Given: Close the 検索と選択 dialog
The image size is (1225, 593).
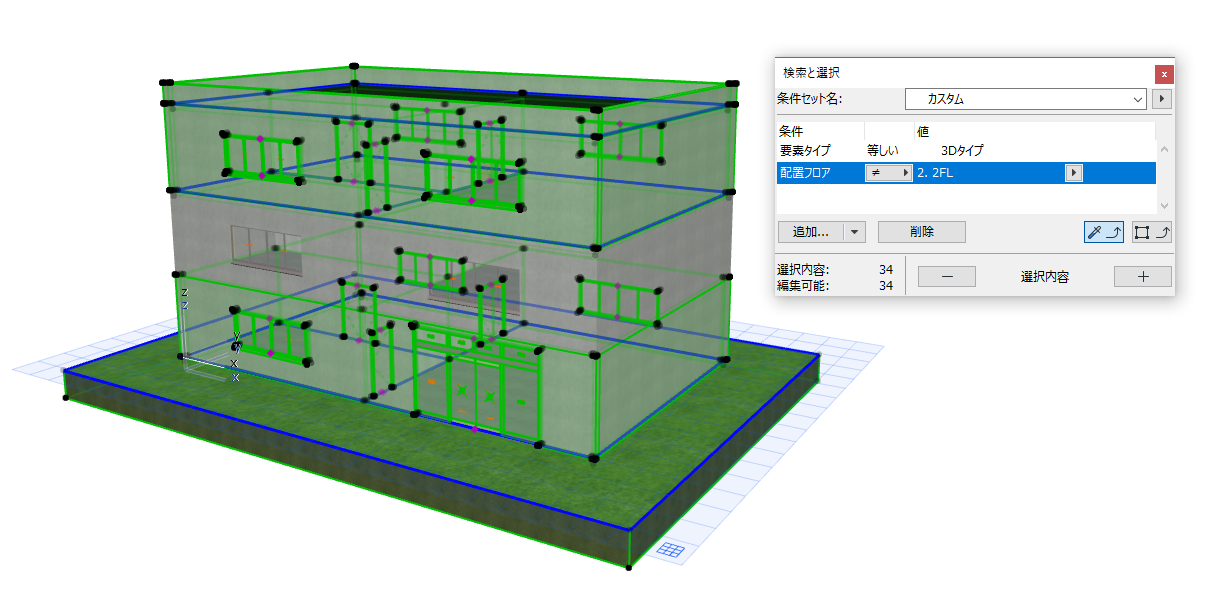Looking at the screenshot, I should pos(1163,73).
